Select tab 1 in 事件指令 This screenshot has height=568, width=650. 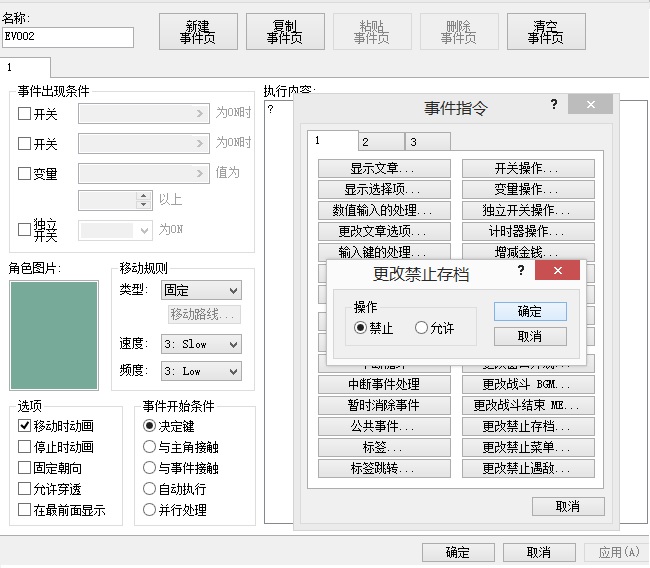click(333, 141)
